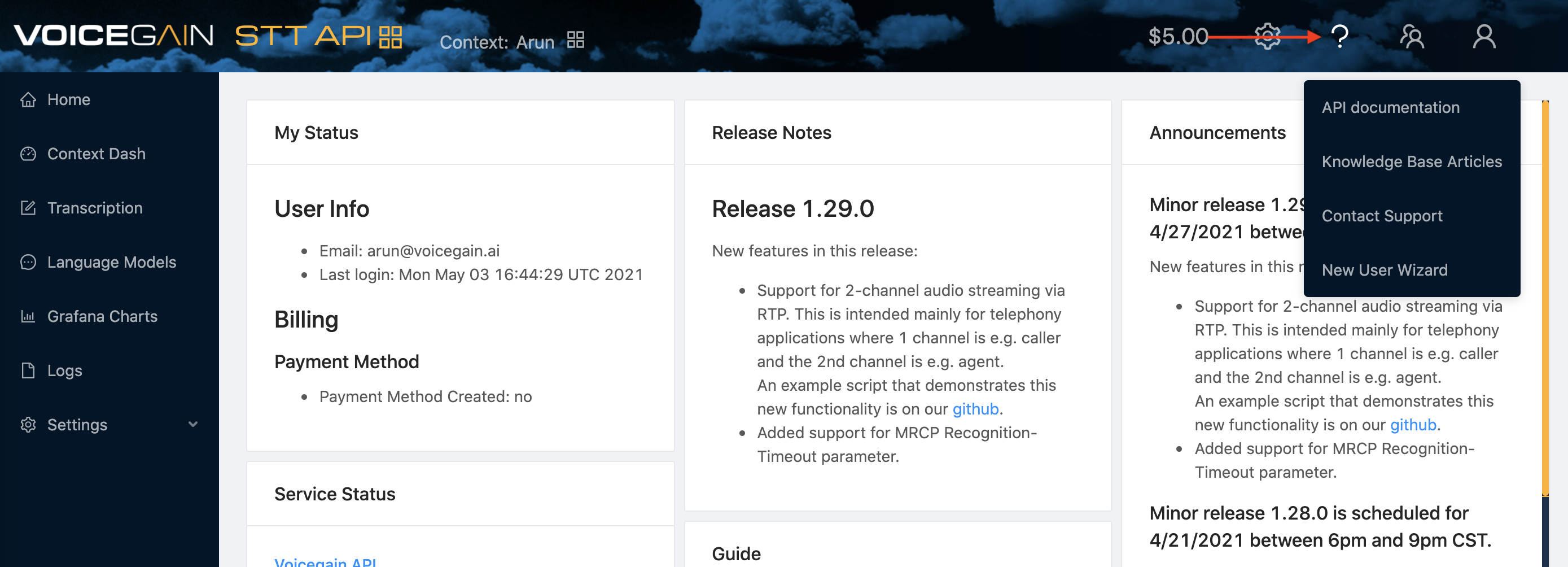Open the user profile icon
The height and width of the screenshot is (567, 1568).
pyautogui.click(x=1484, y=37)
